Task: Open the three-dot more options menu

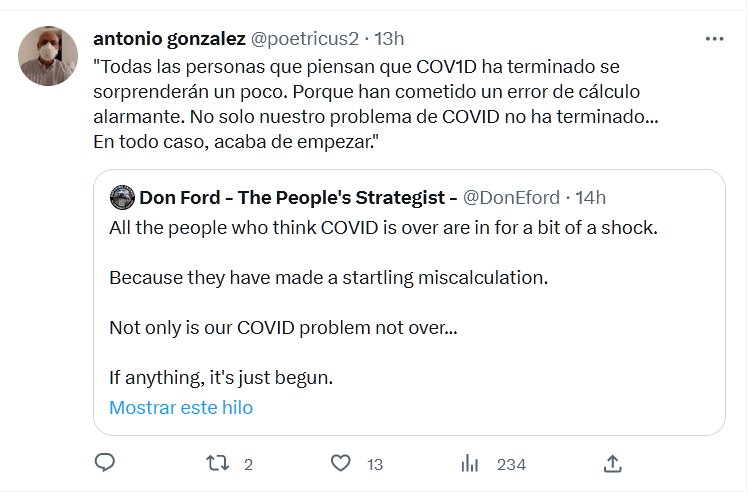Action: [714, 39]
